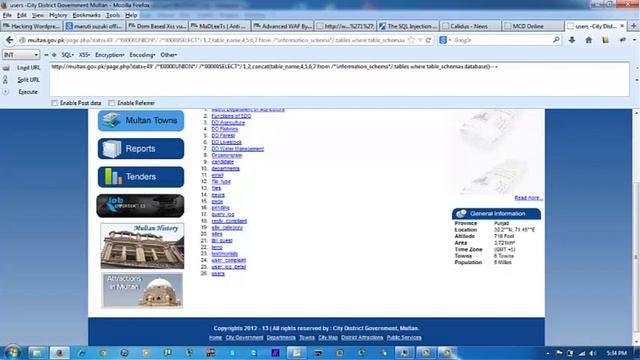Show URL history dropdown in address bar
Screen dimensions: 640x360
point(420,40)
